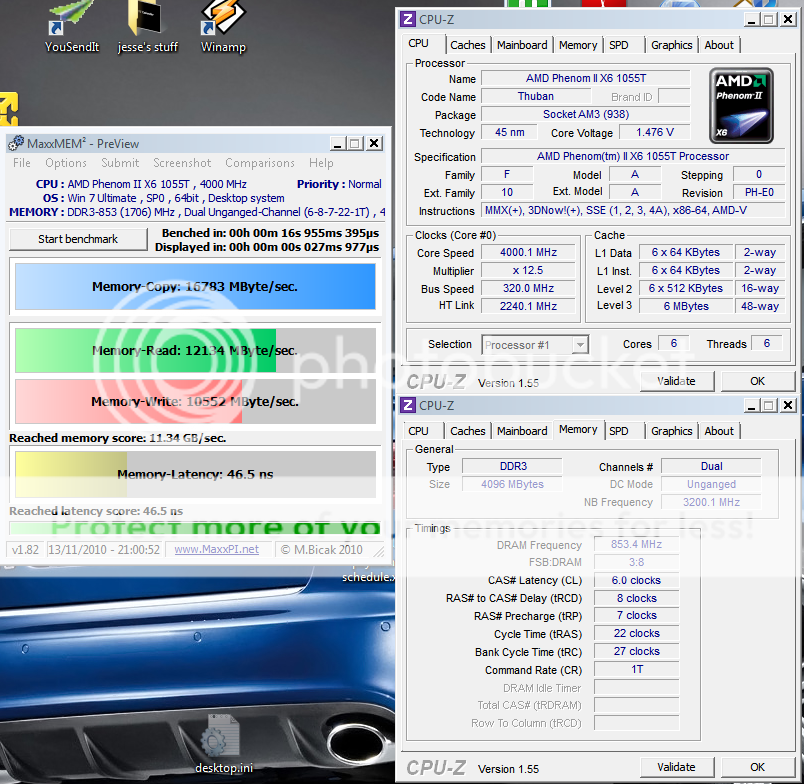This screenshot has width=804, height=784.
Task: Open the Help menu in MaxxMEM
Action: 321,163
